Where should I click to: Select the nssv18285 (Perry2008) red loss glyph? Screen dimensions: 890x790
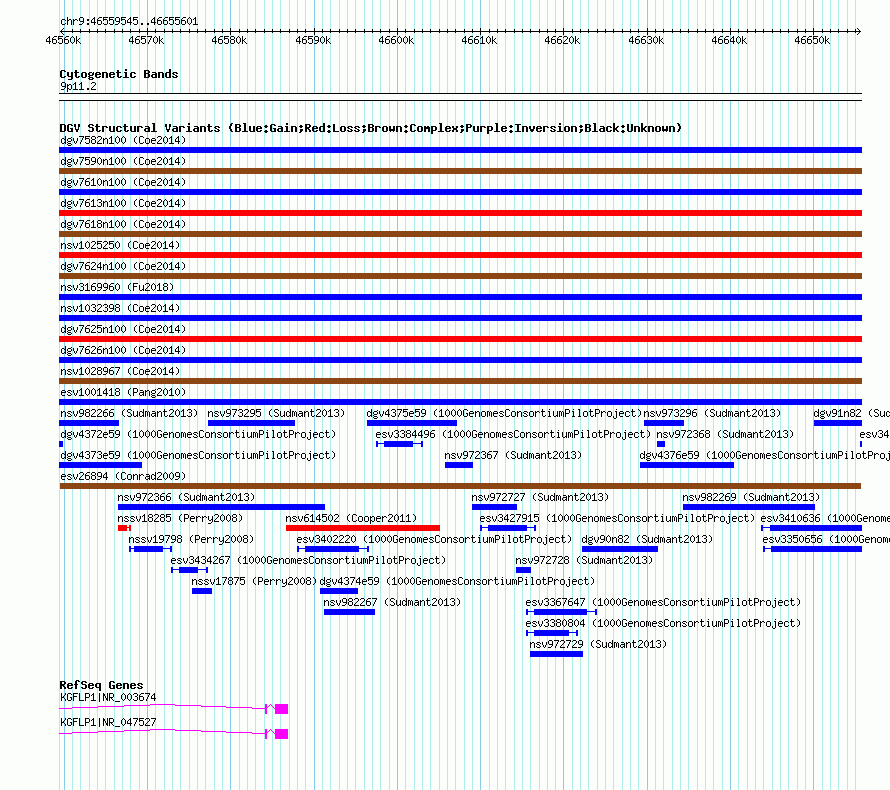click(x=124, y=528)
